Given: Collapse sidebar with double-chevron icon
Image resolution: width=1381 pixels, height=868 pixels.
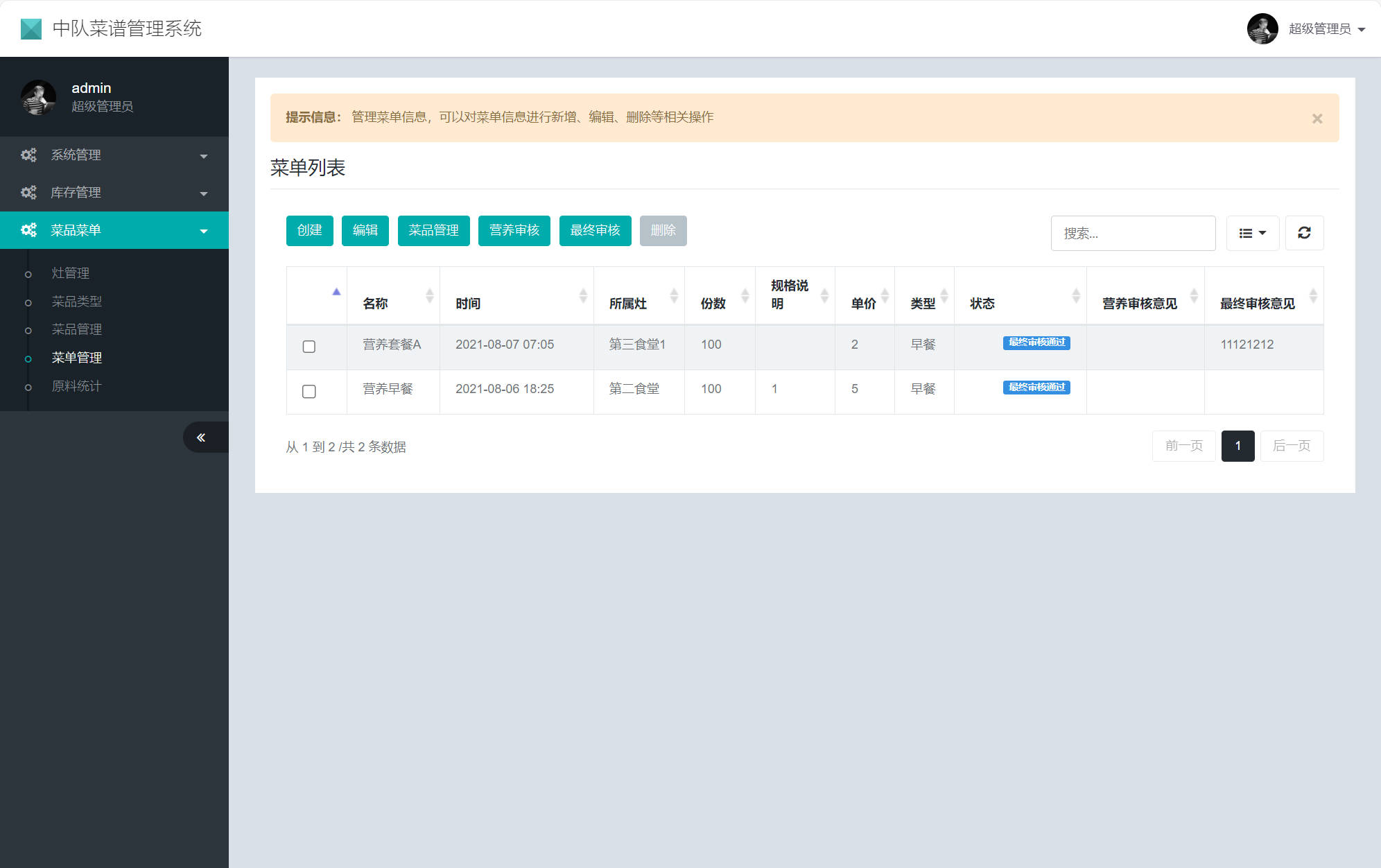Looking at the screenshot, I should 201,437.
